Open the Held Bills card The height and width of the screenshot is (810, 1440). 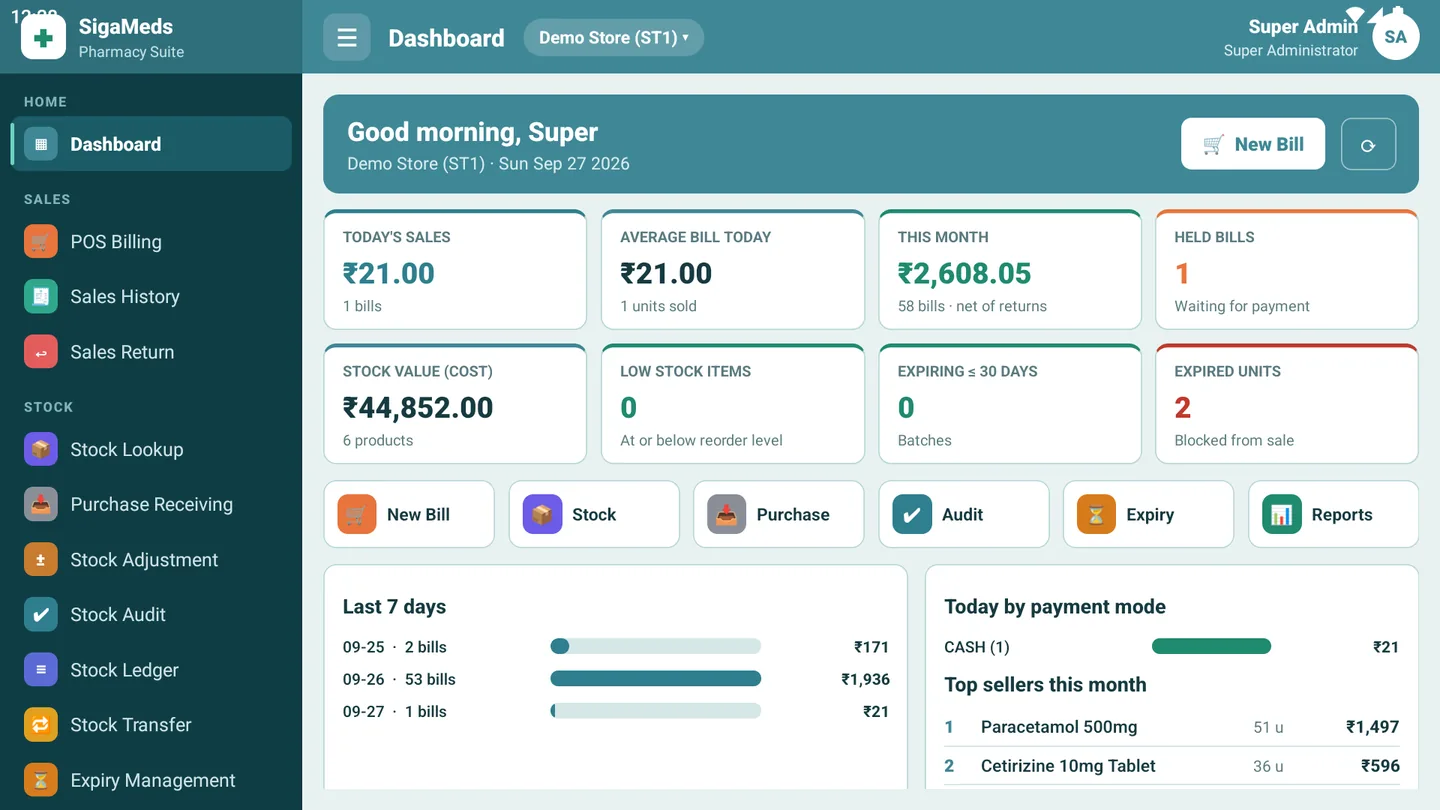[1287, 270]
